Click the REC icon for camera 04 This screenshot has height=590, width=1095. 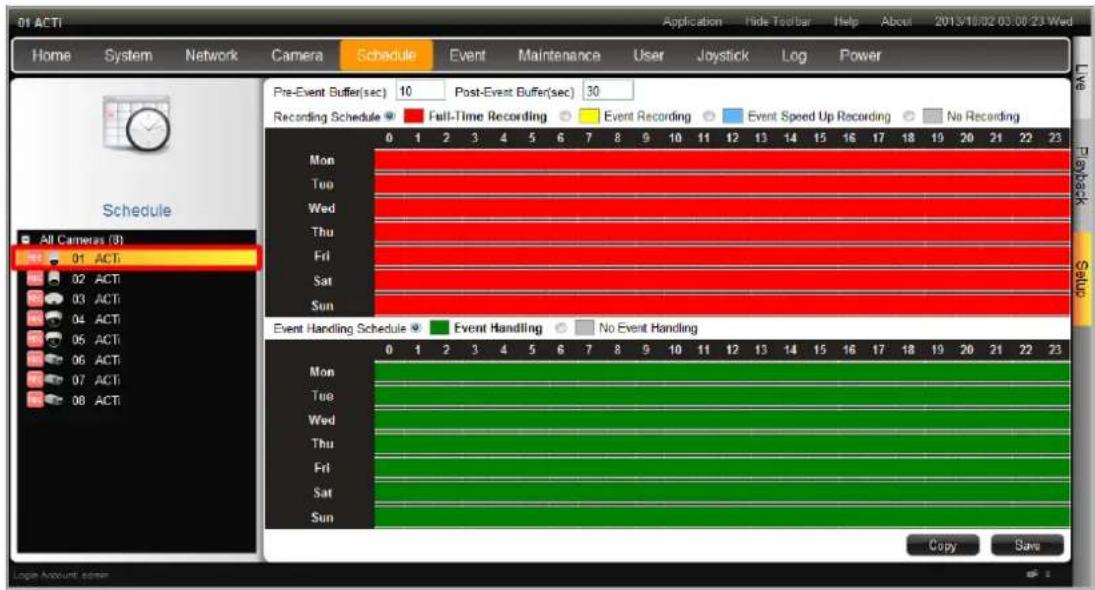click(x=34, y=319)
